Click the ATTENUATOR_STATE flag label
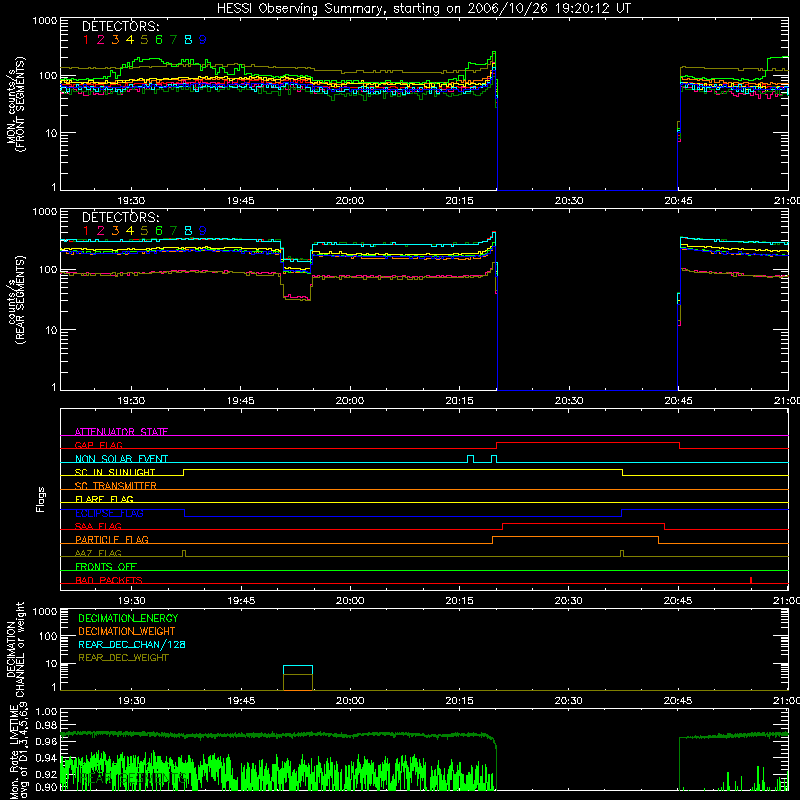Image resolution: width=800 pixels, height=800 pixels. (121, 432)
